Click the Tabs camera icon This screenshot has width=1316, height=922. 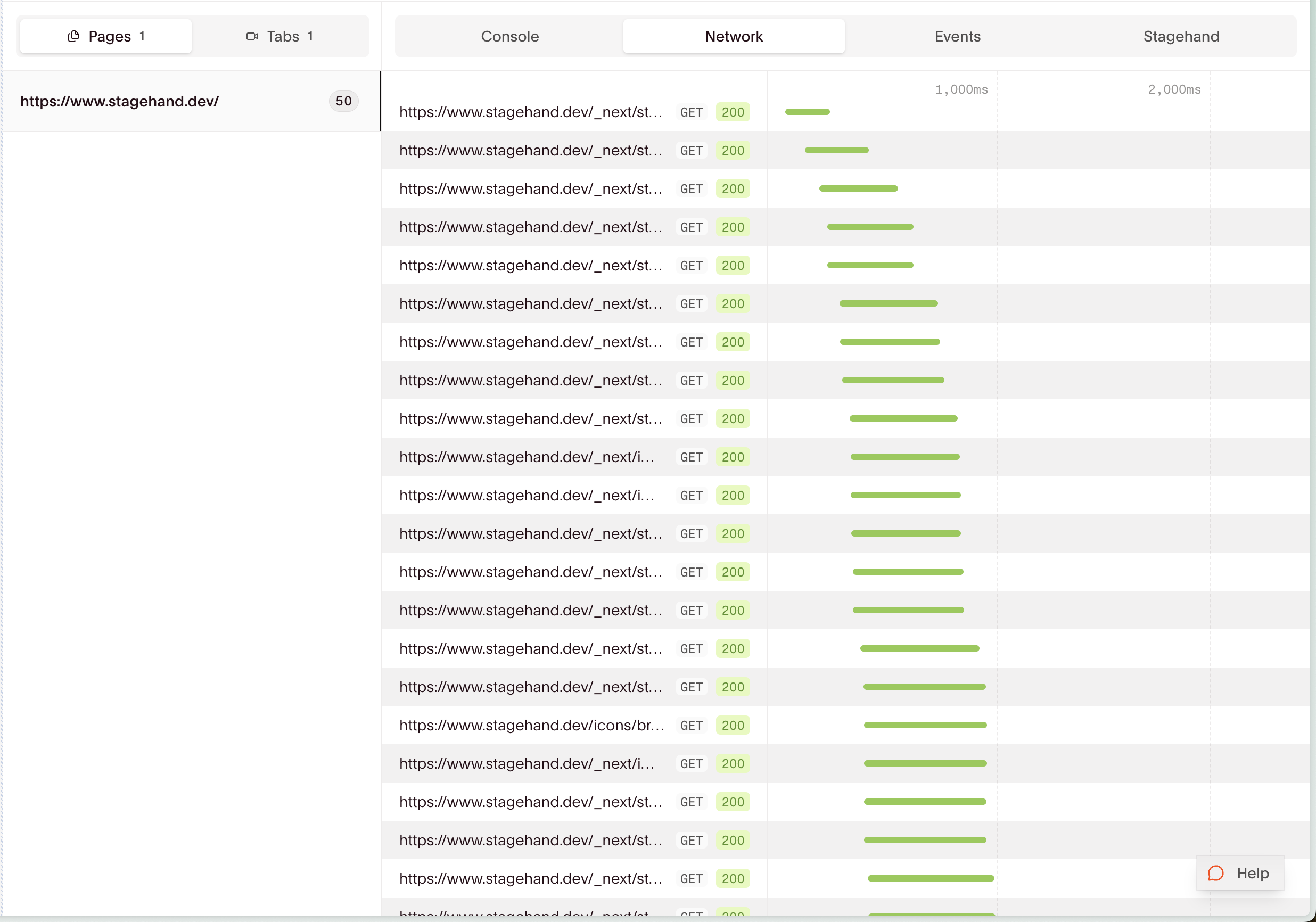(252, 36)
